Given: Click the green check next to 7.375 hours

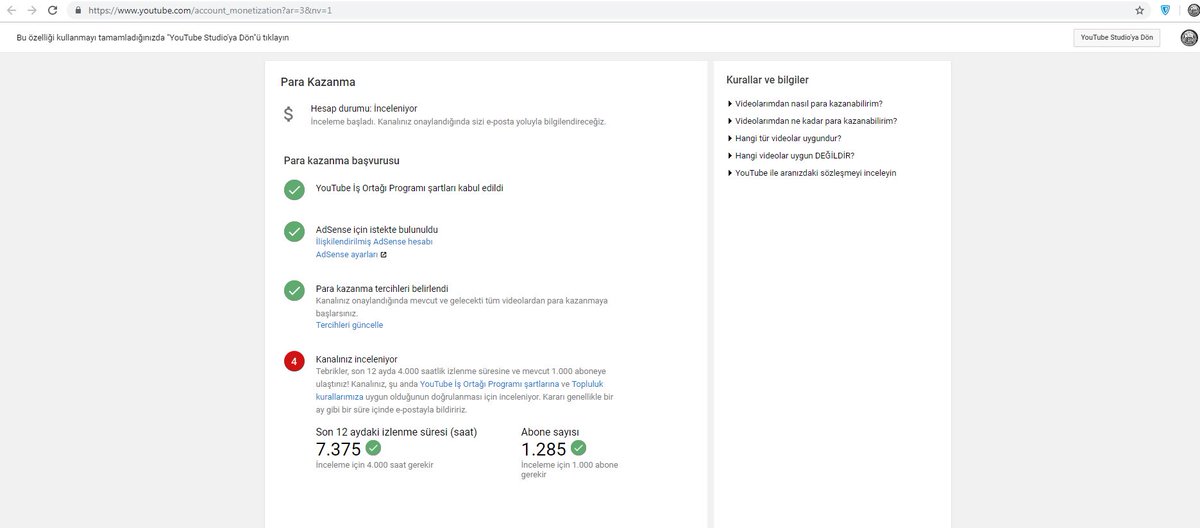Looking at the screenshot, I should coord(373,448).
